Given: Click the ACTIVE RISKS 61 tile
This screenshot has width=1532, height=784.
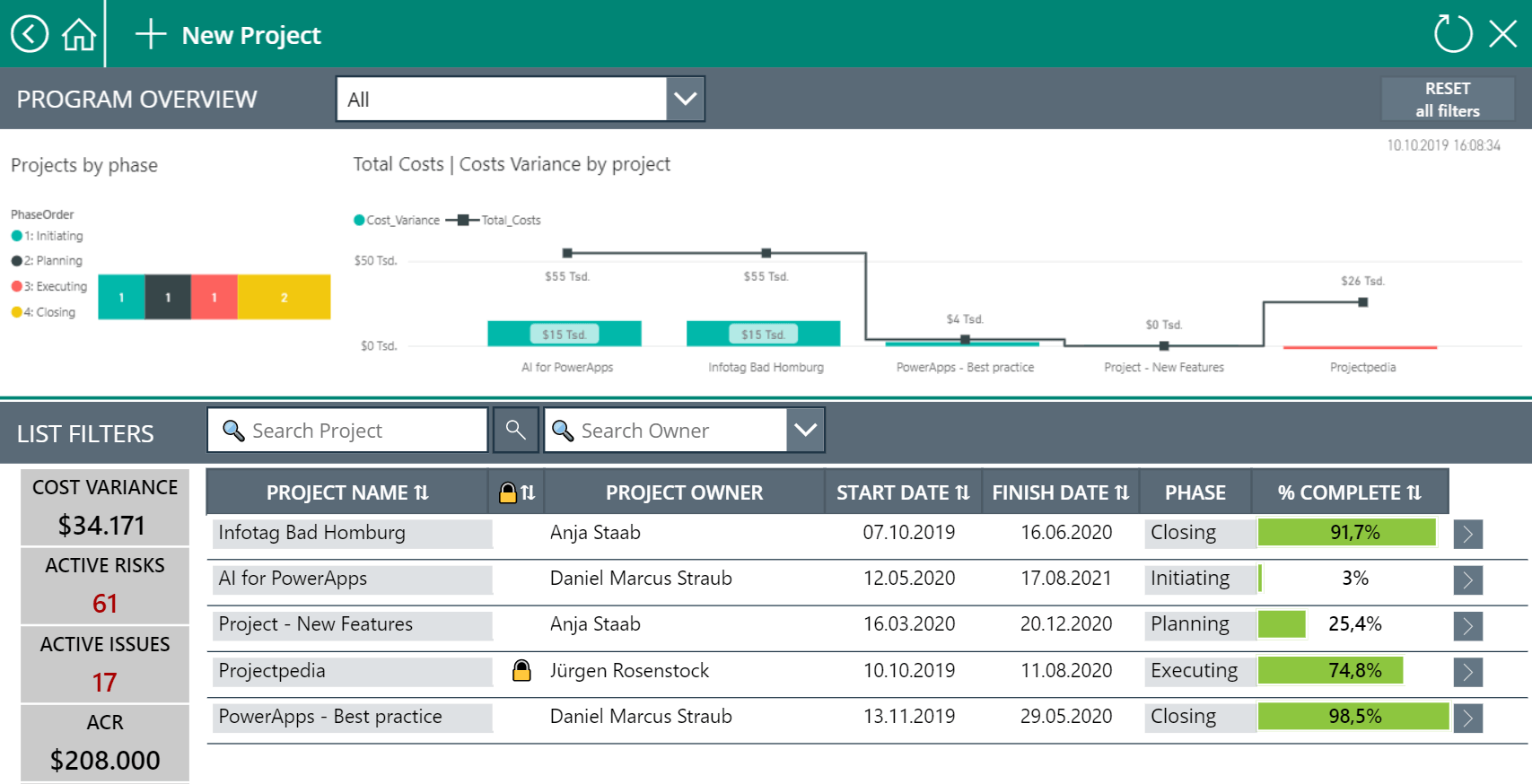Looking at the screenshot, I should tap(105, 586).
